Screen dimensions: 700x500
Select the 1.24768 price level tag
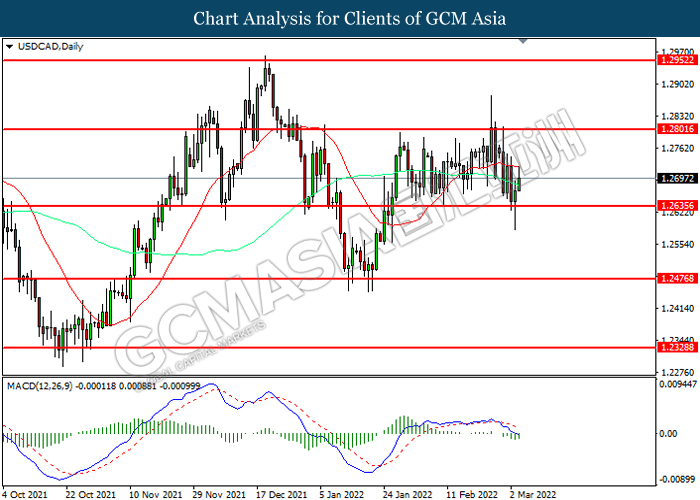click(x=677, y=279)
